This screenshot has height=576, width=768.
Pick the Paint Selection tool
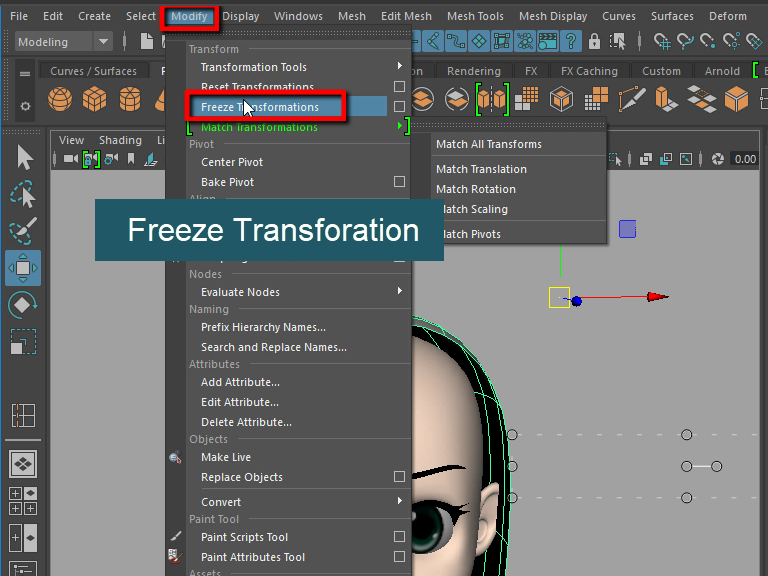pyautogui.click(x=24, y=231)
